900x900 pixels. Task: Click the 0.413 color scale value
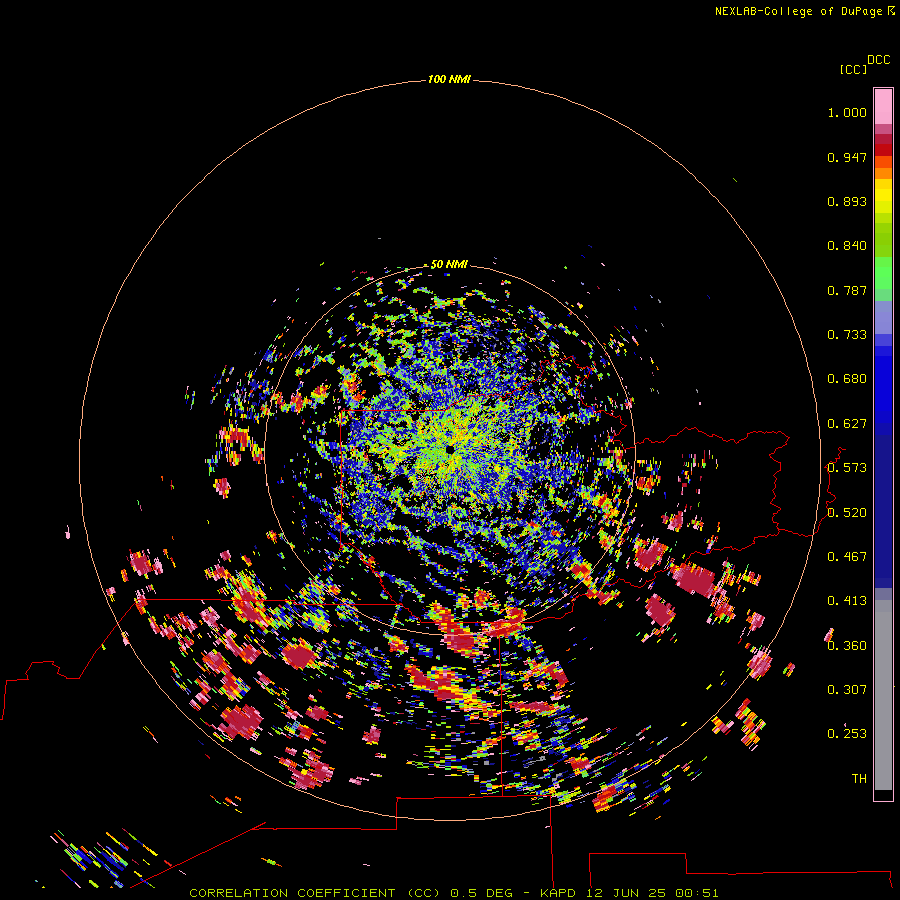pyautogui.click(x=847, y=601)
